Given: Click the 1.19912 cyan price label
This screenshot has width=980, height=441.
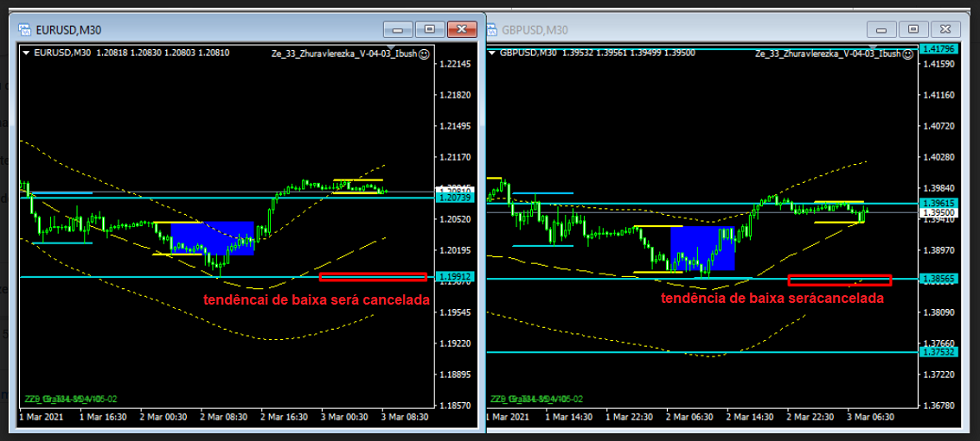Looking at the screenshot, I should pyautogui.click(x=456, y=276).
